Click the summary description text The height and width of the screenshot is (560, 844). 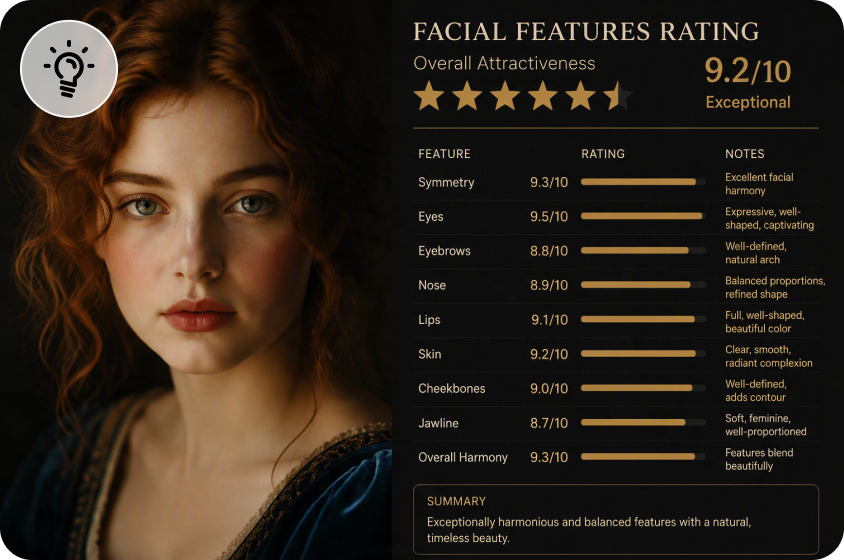(x=589, y=530)
